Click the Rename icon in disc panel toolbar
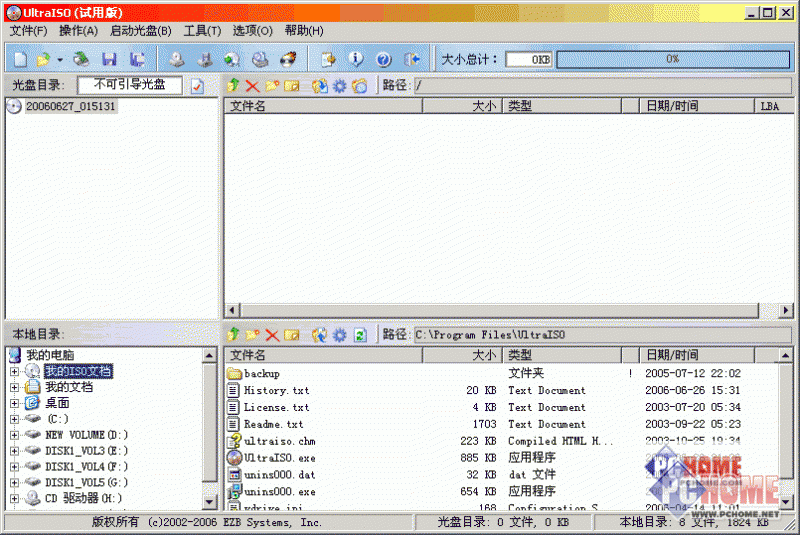 pos(292,85)
